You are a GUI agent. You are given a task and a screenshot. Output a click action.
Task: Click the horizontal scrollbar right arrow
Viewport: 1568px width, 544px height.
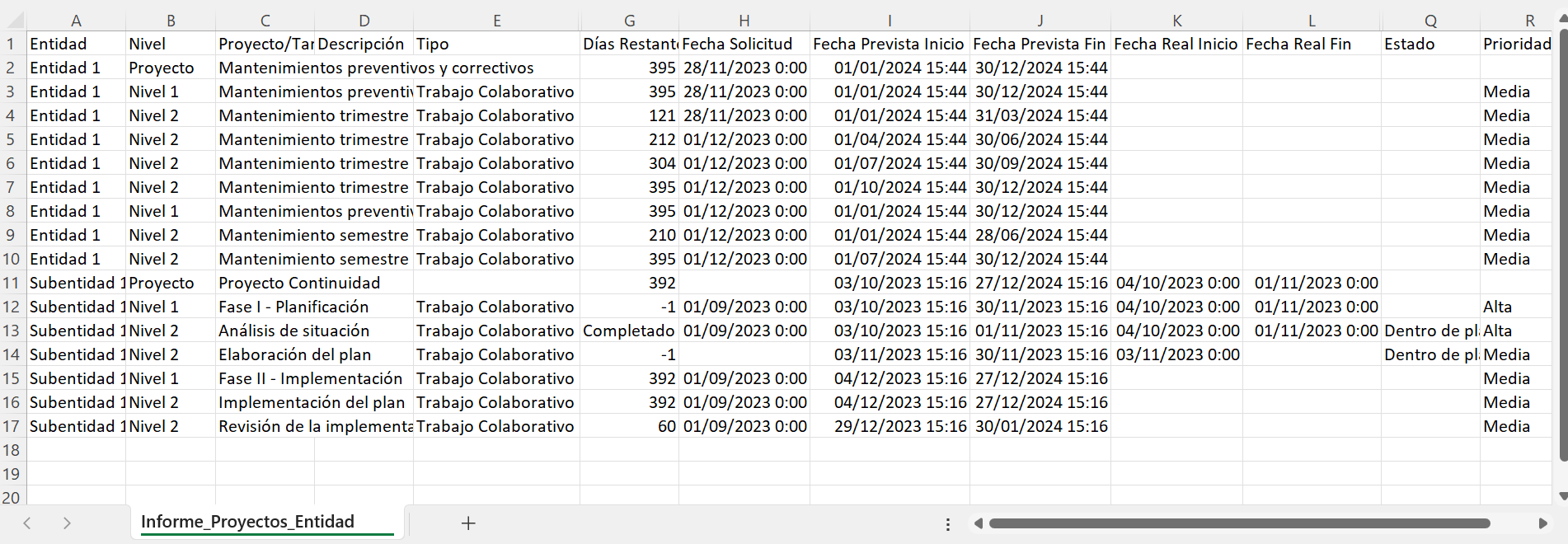coord(1543,523)
